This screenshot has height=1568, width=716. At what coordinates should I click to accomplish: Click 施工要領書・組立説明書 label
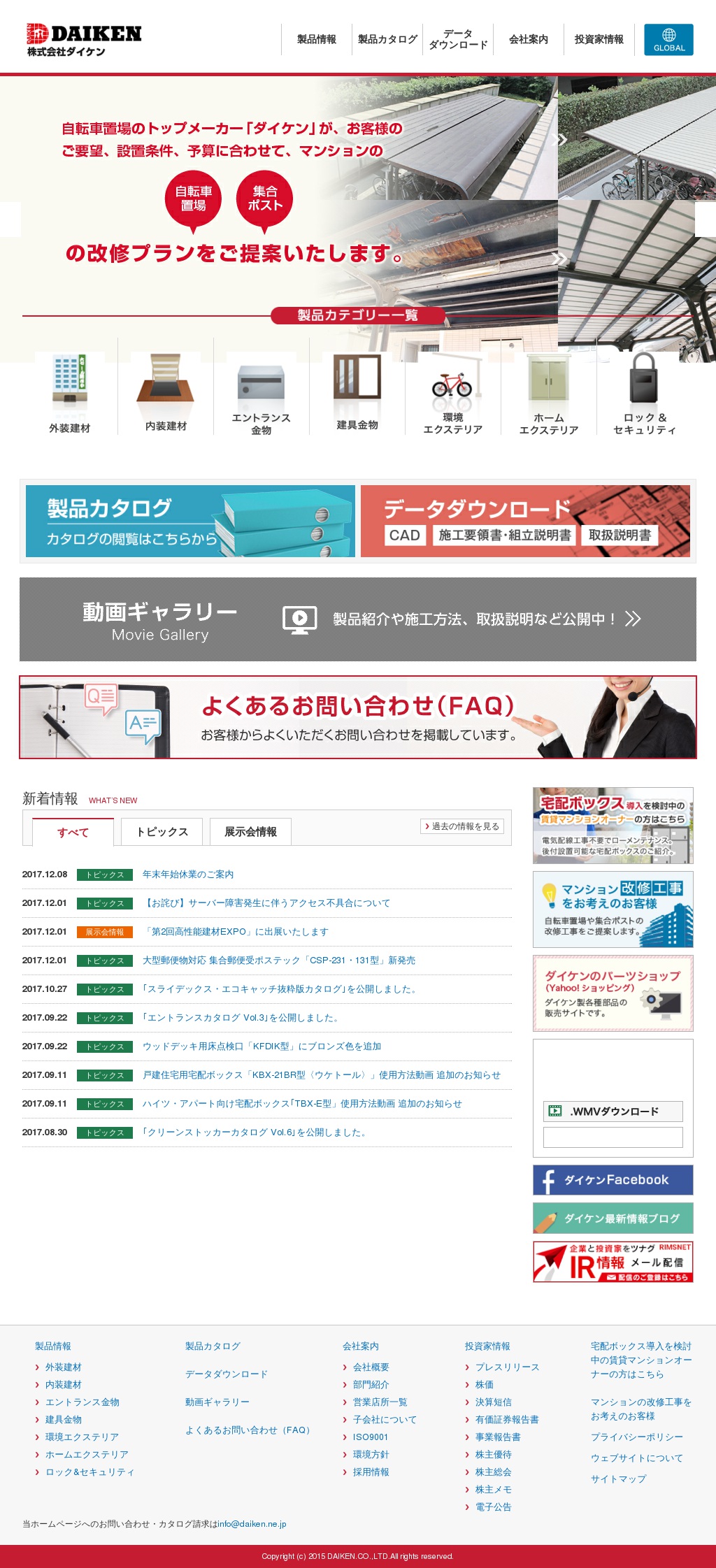[505, 535]
